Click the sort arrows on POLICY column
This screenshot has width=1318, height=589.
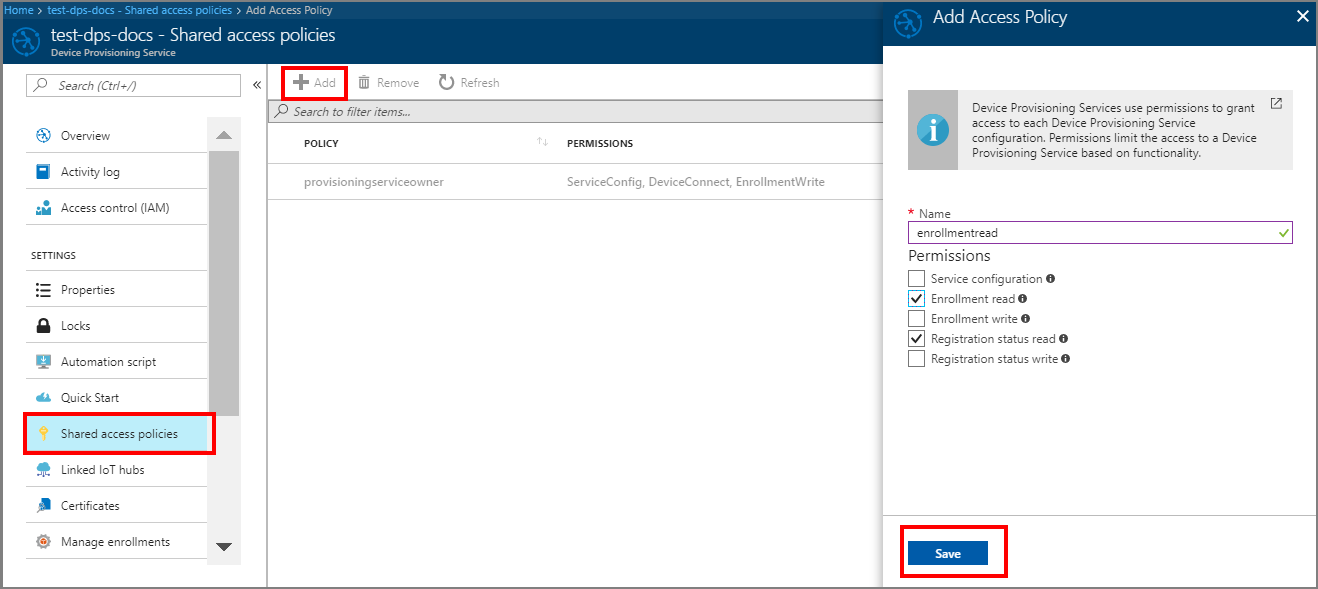pos(543,142)
